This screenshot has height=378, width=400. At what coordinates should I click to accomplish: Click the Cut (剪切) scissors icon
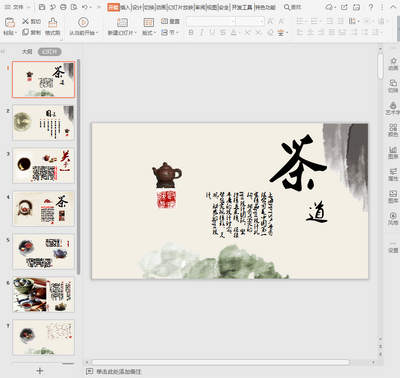[x=25, y=21]
